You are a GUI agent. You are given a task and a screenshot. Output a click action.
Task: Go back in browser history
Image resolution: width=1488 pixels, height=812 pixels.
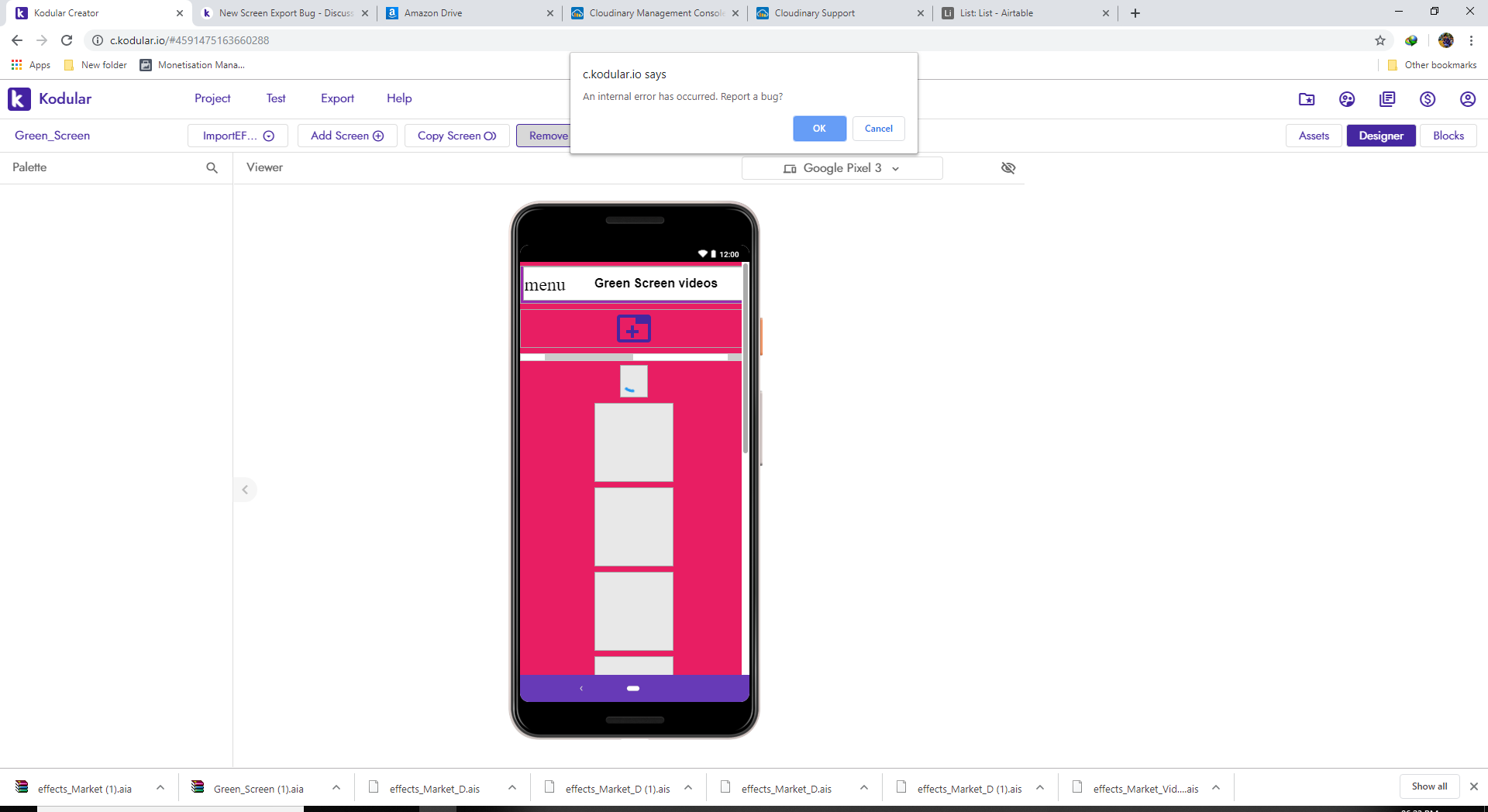[17, 40]
